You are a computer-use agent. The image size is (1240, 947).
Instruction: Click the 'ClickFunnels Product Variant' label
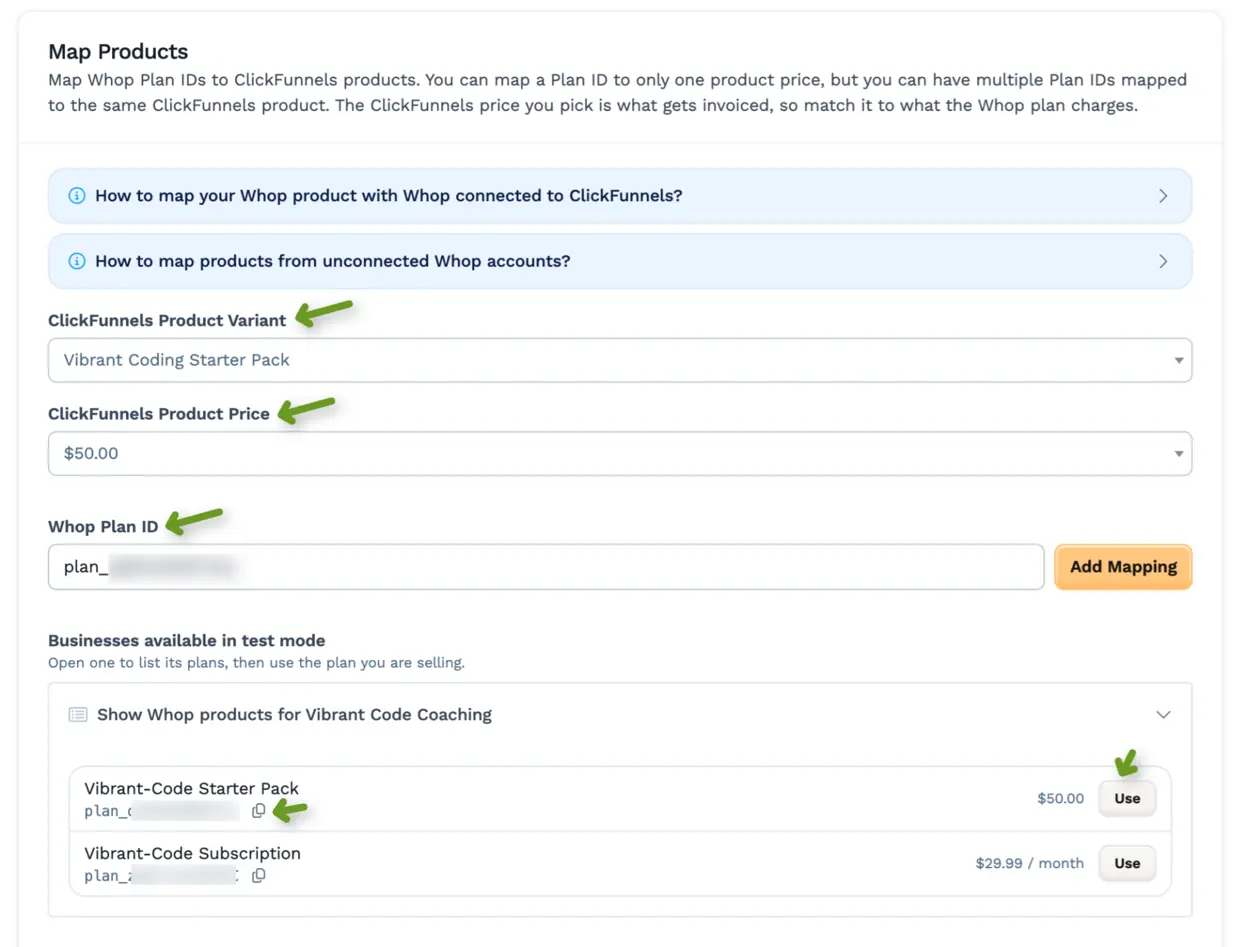[x=167, y=320]
